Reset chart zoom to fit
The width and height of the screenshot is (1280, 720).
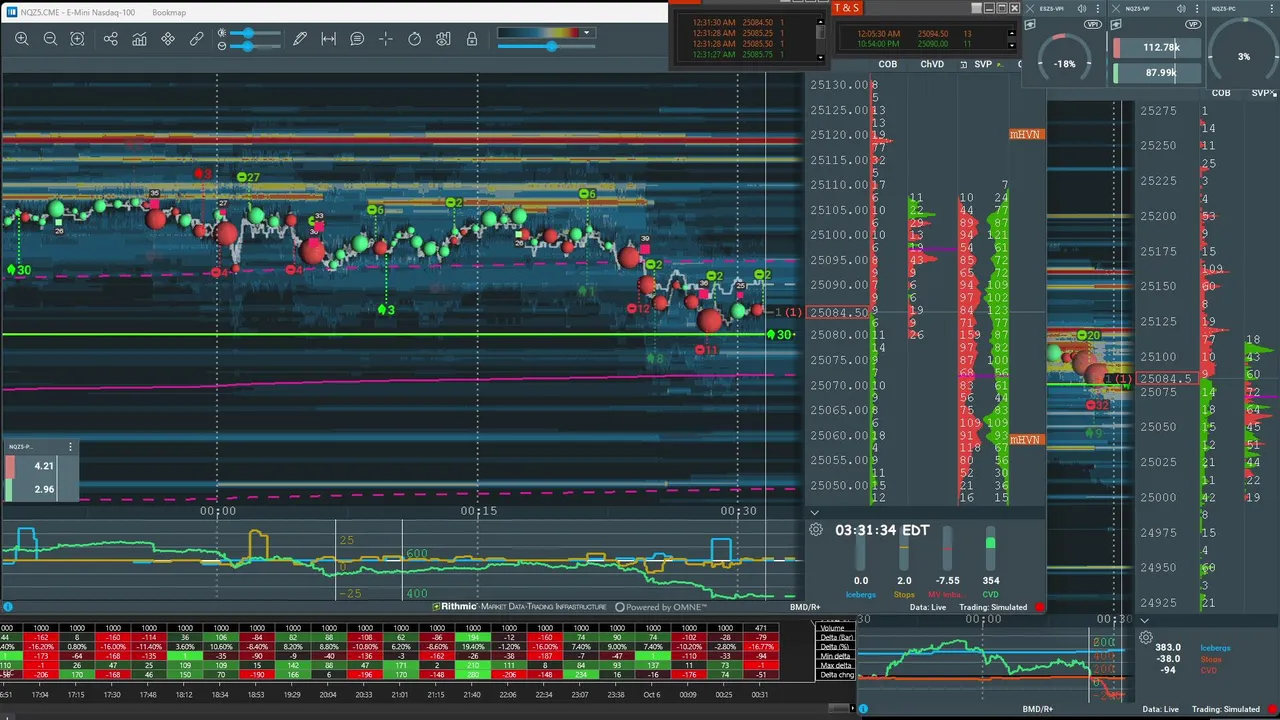[77, 39]
